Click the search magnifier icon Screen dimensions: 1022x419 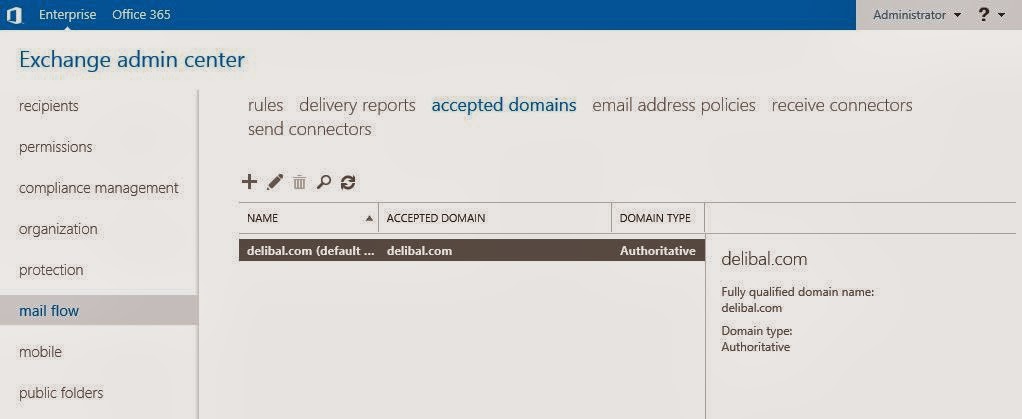coord(323,182)
